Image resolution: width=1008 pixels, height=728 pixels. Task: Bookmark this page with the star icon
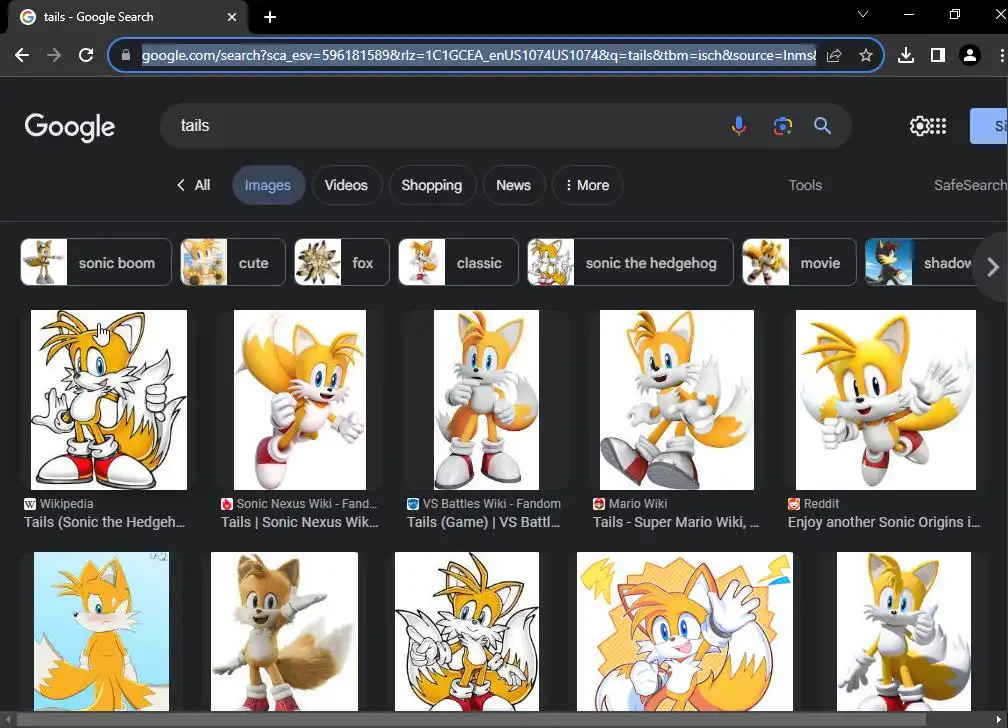point(866,55)
